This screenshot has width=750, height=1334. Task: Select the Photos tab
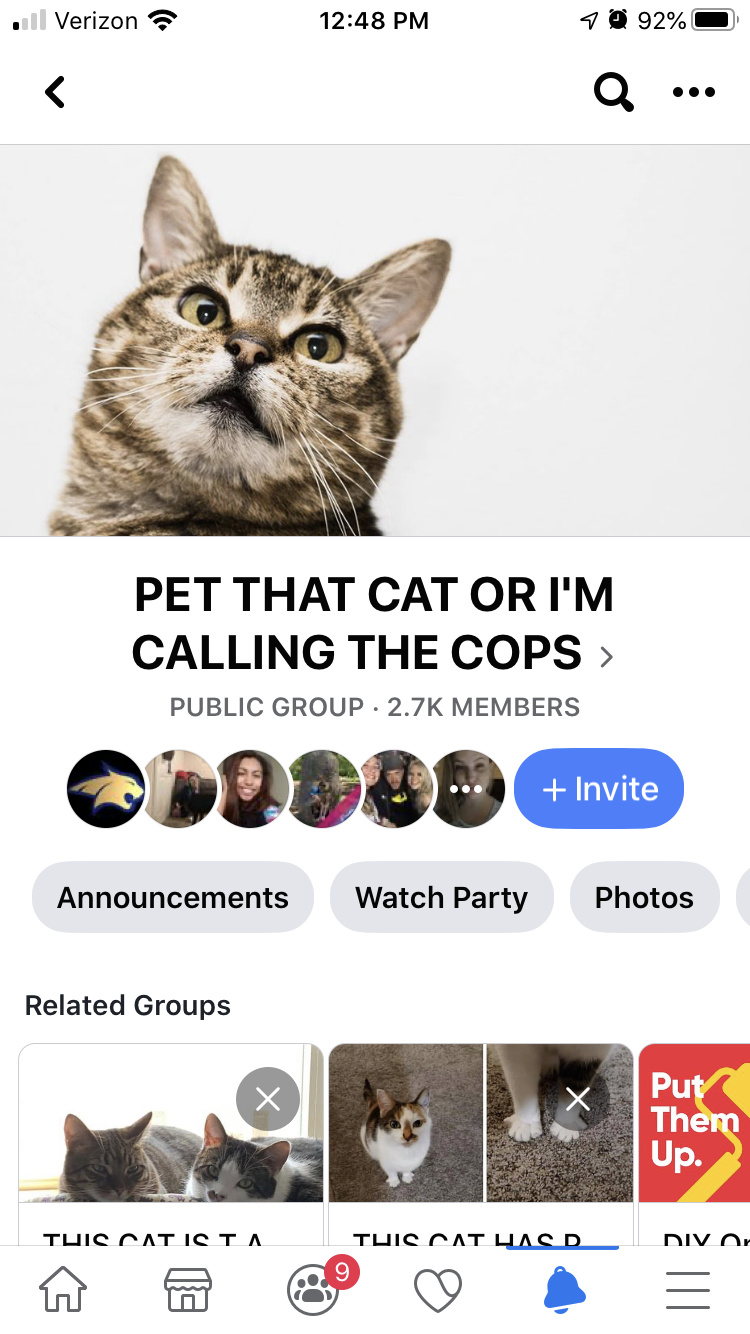coord(644,897)
